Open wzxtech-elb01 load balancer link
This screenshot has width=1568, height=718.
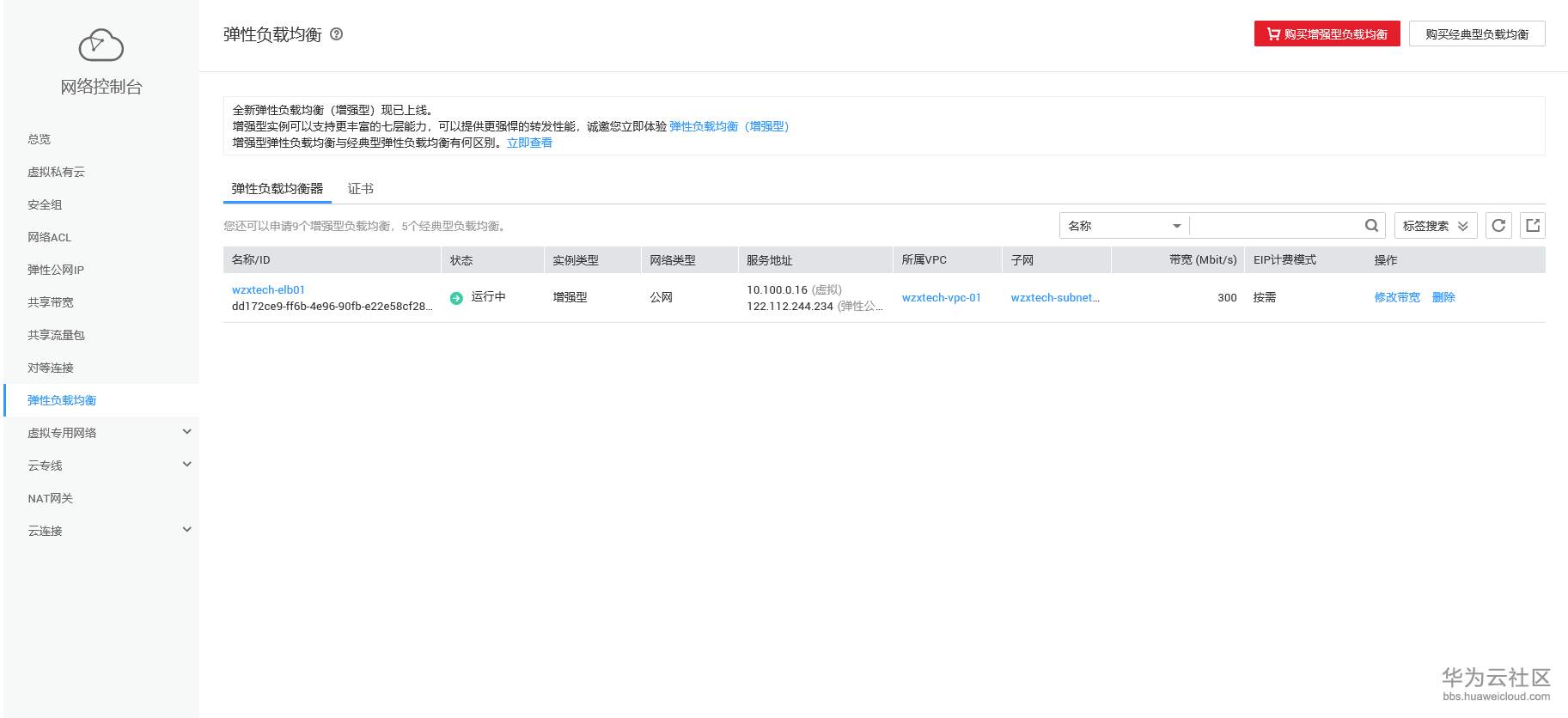268,289
